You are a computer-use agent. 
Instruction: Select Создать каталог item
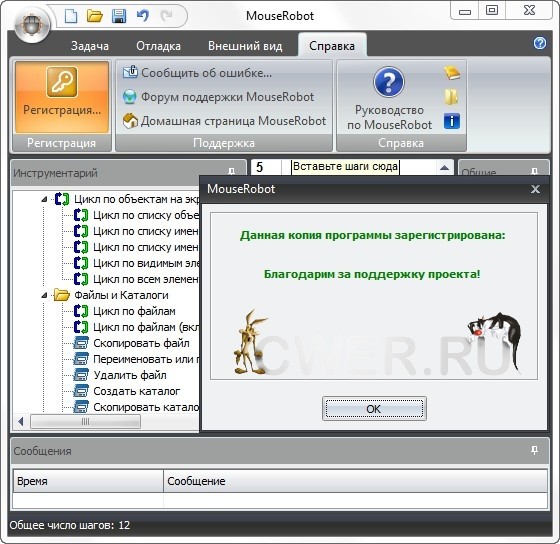click(136, 391)
